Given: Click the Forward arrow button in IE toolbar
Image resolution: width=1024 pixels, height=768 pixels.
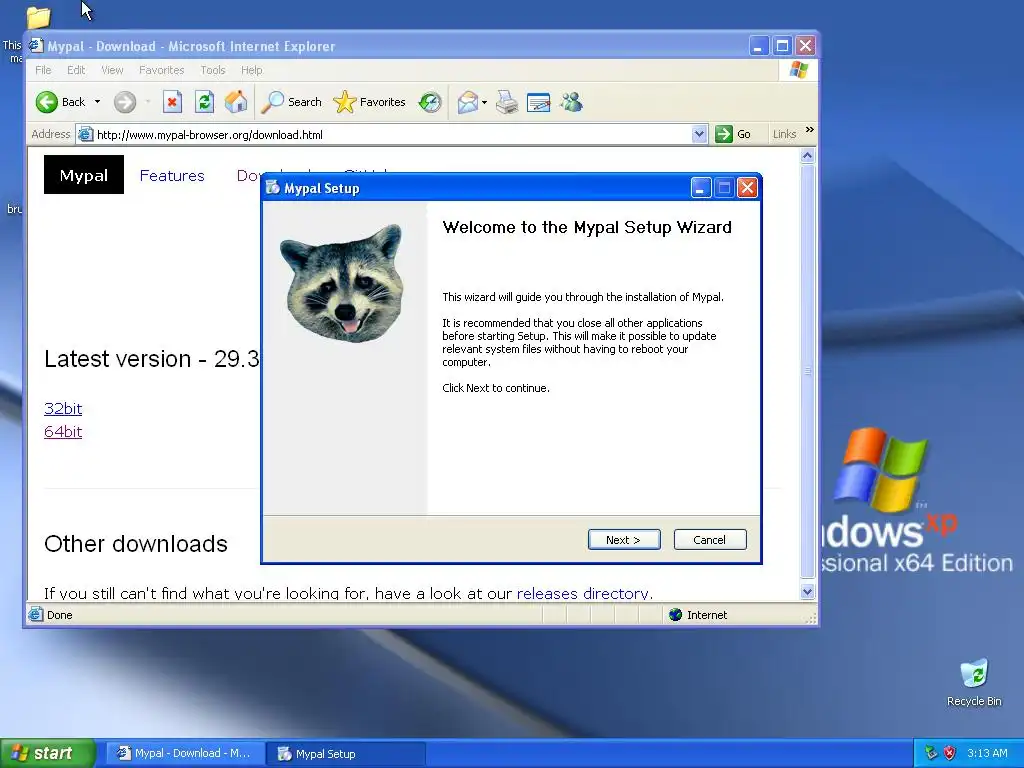Looking at the screenshot, I should click(x=125, y=102).
